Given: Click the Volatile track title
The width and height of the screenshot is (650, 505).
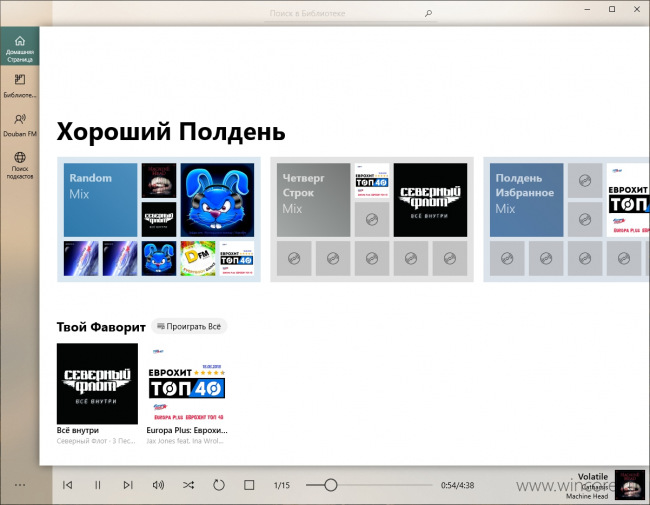Looking at the screenshot, I should (593, 476).
